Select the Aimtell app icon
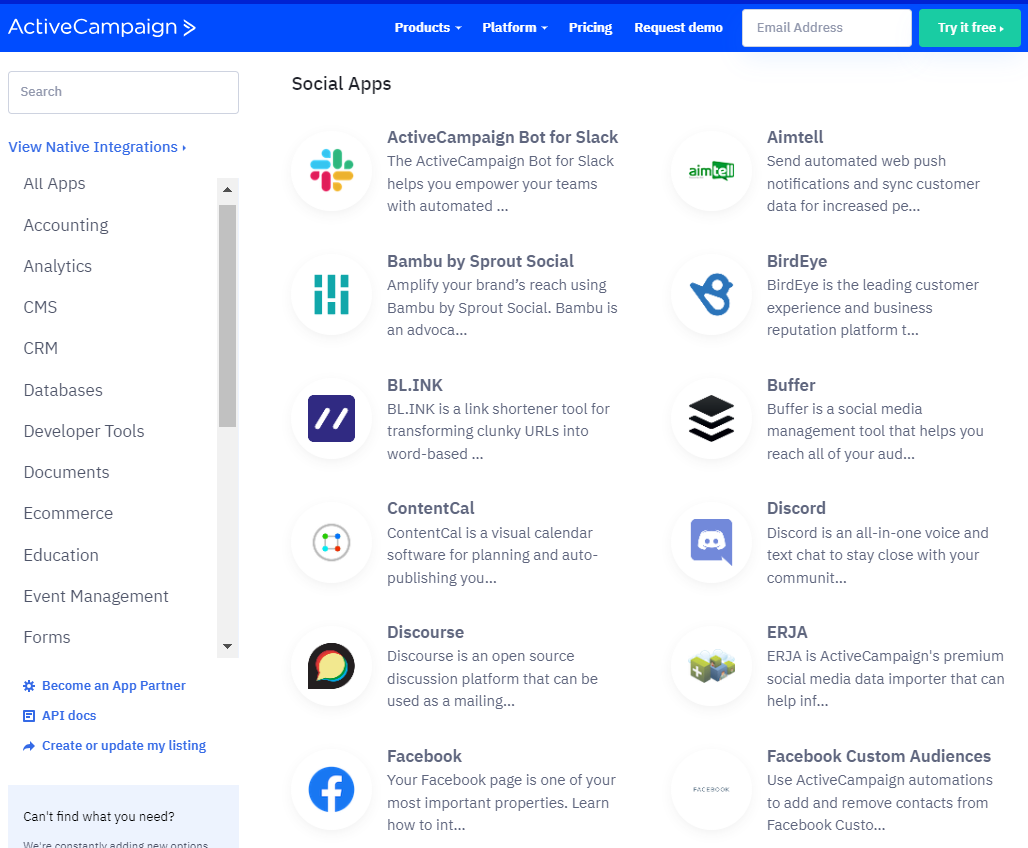Image resolution: width=1028 pixels, height=848 pixels. pos(710,171)
